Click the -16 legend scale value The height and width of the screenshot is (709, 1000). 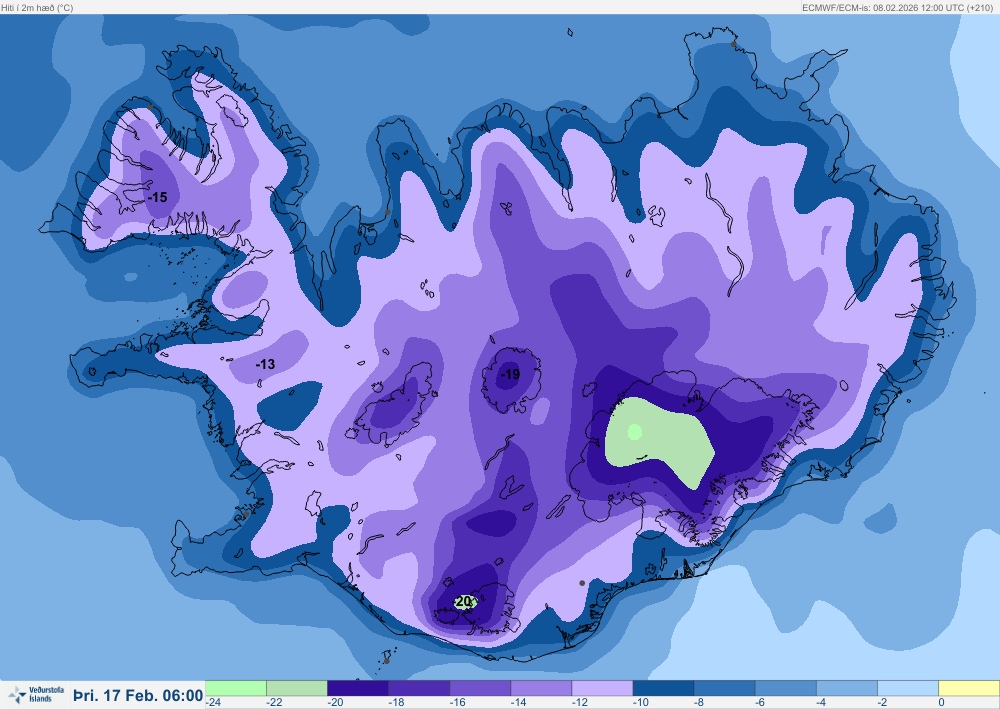pos(458,703)
